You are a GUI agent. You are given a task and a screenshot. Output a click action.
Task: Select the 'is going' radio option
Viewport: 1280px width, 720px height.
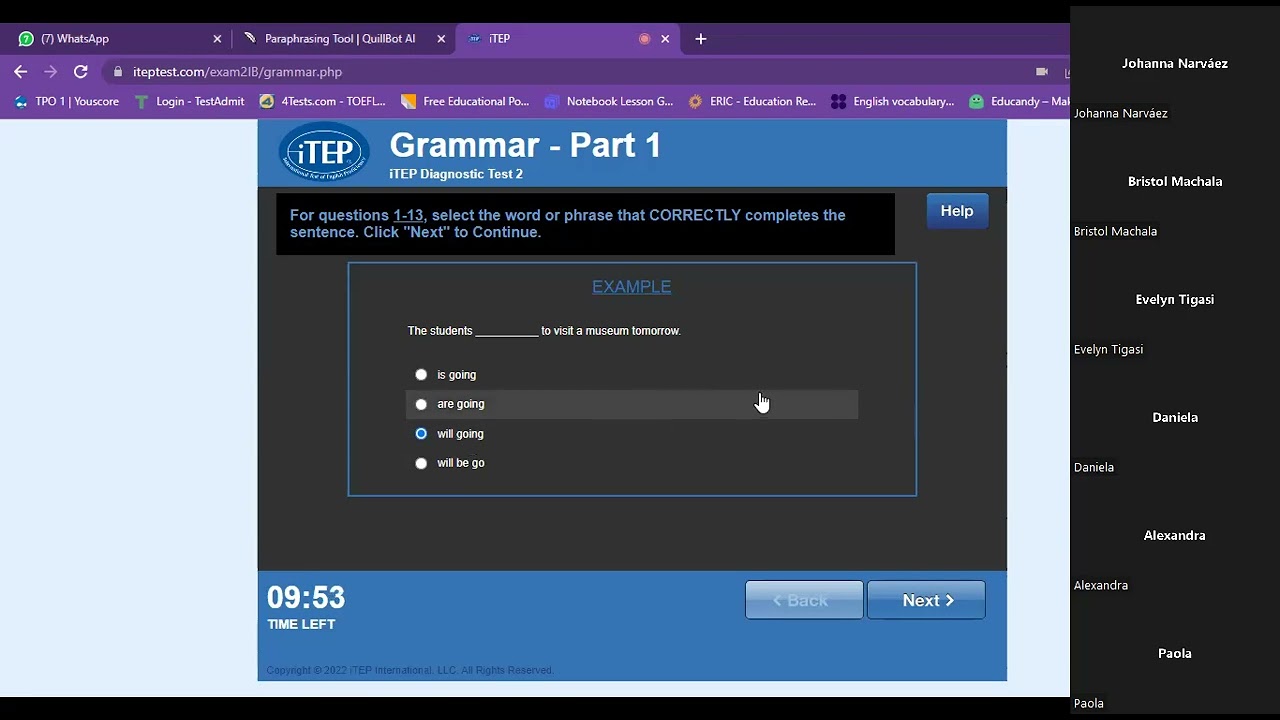(421, 375)
